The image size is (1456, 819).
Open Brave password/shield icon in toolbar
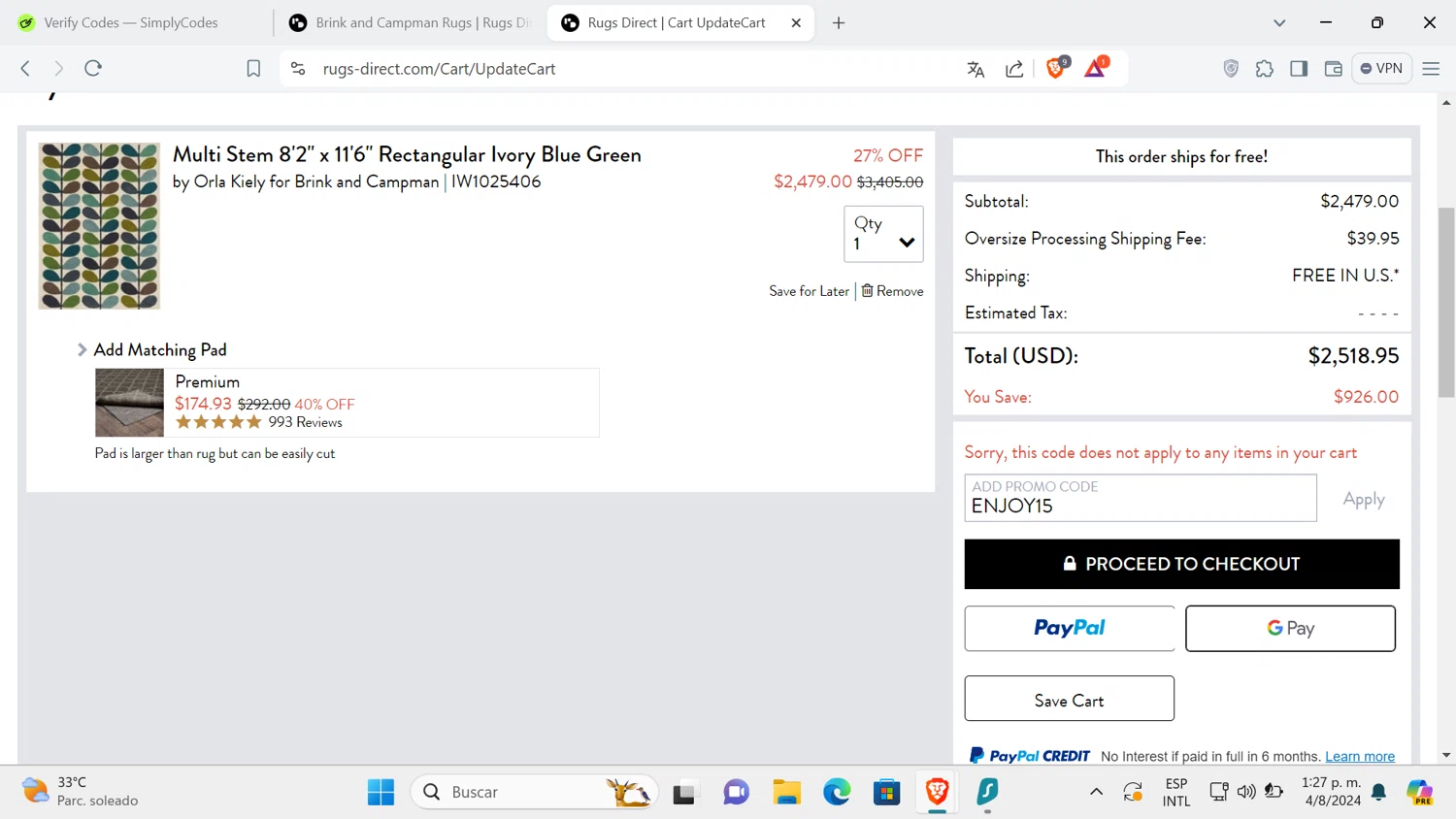[1231, 69]
